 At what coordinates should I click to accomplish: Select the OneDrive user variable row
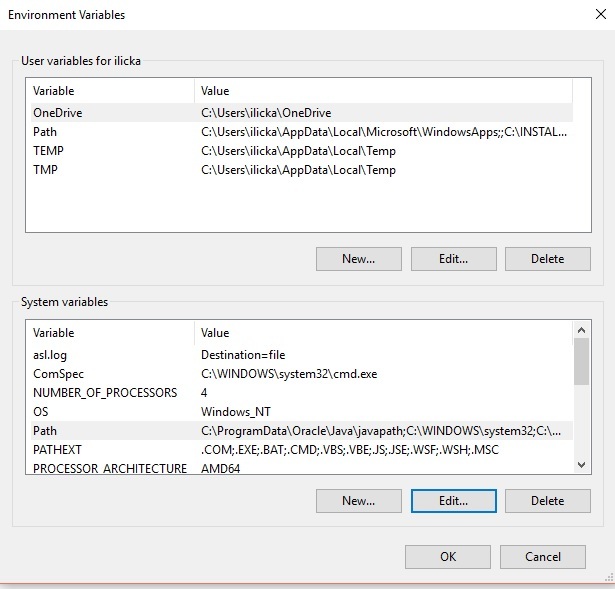click(x=302, y=113)
